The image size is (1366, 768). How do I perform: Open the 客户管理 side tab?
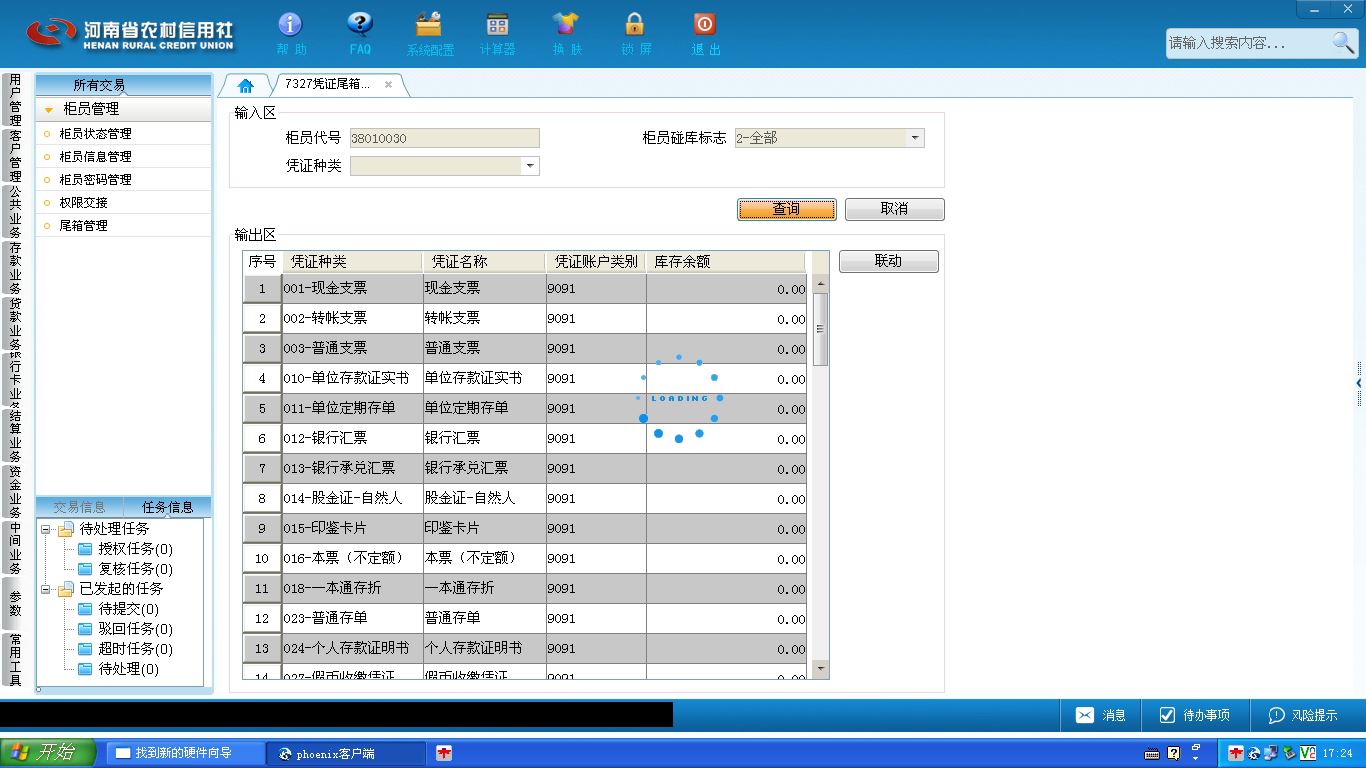[x=15, y=156]
